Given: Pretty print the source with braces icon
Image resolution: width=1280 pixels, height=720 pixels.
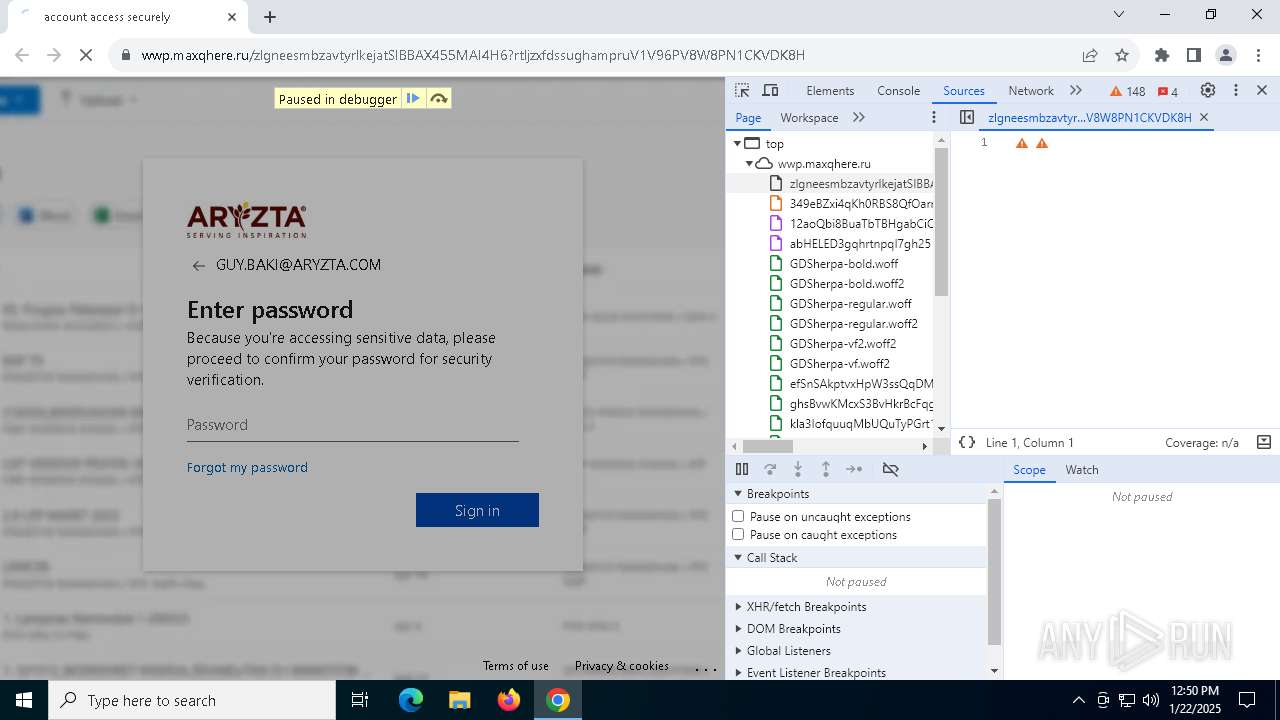Looking at the screenshot, I should point(967,442).
